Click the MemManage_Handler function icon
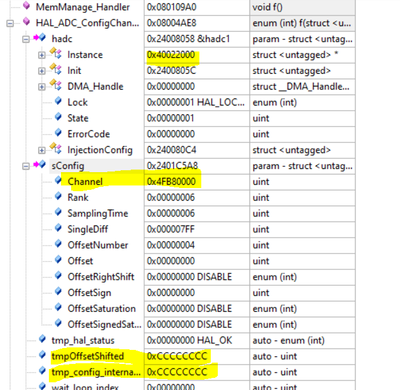This screenshot has height=390, width=400. point(26,6)
